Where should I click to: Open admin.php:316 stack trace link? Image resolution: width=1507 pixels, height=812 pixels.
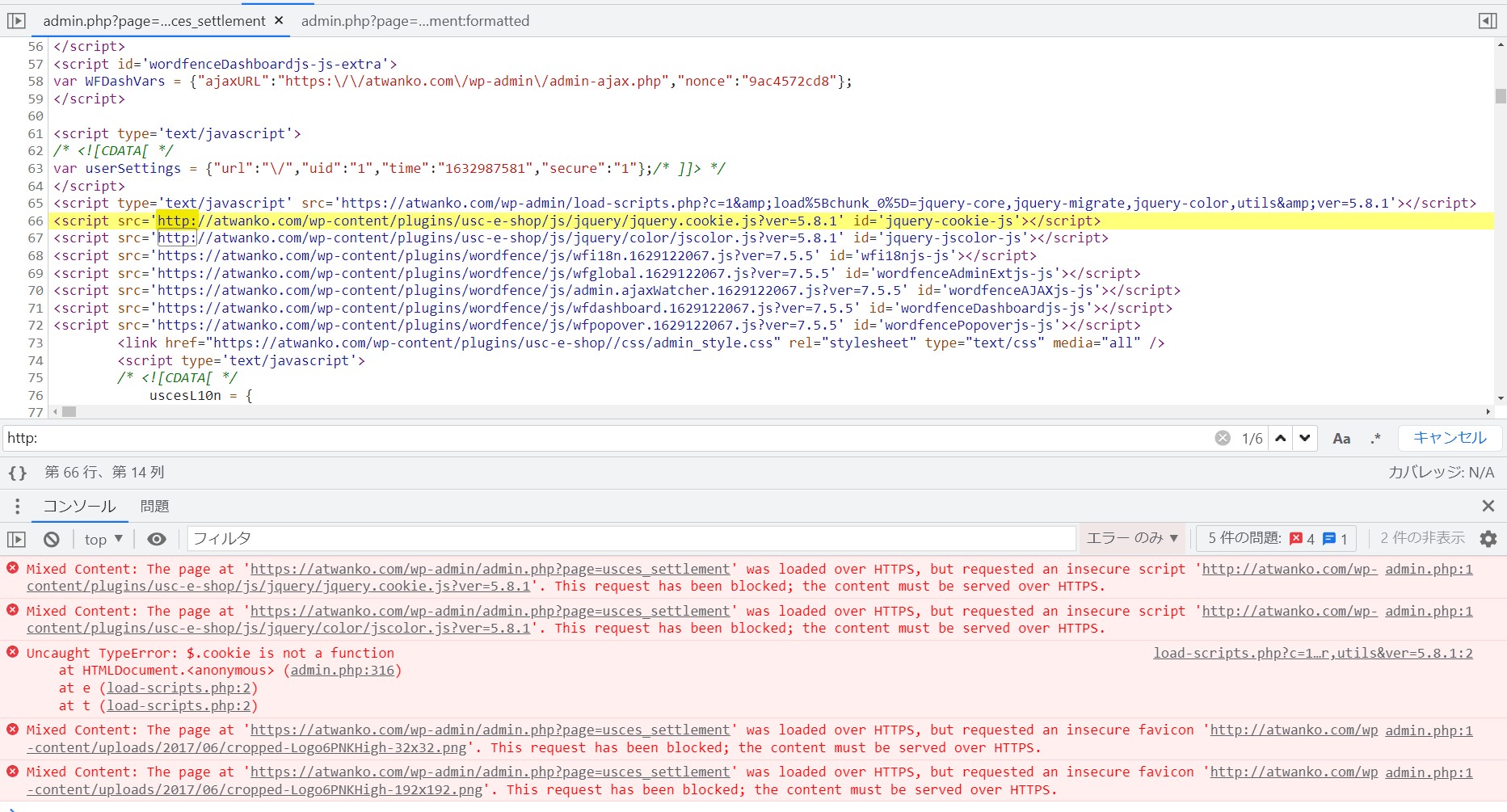[x=343, y=671]
